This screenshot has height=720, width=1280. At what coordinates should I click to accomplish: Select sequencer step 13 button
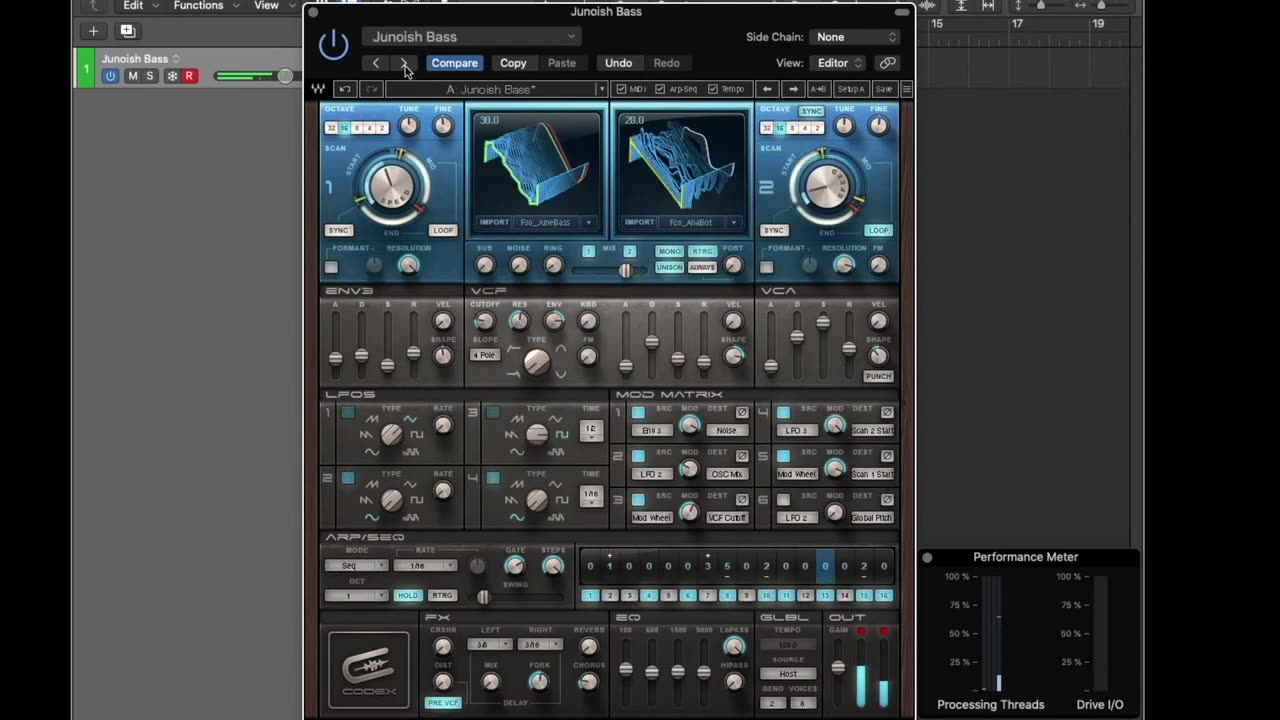pyautogui.click(x=825, y=595)
